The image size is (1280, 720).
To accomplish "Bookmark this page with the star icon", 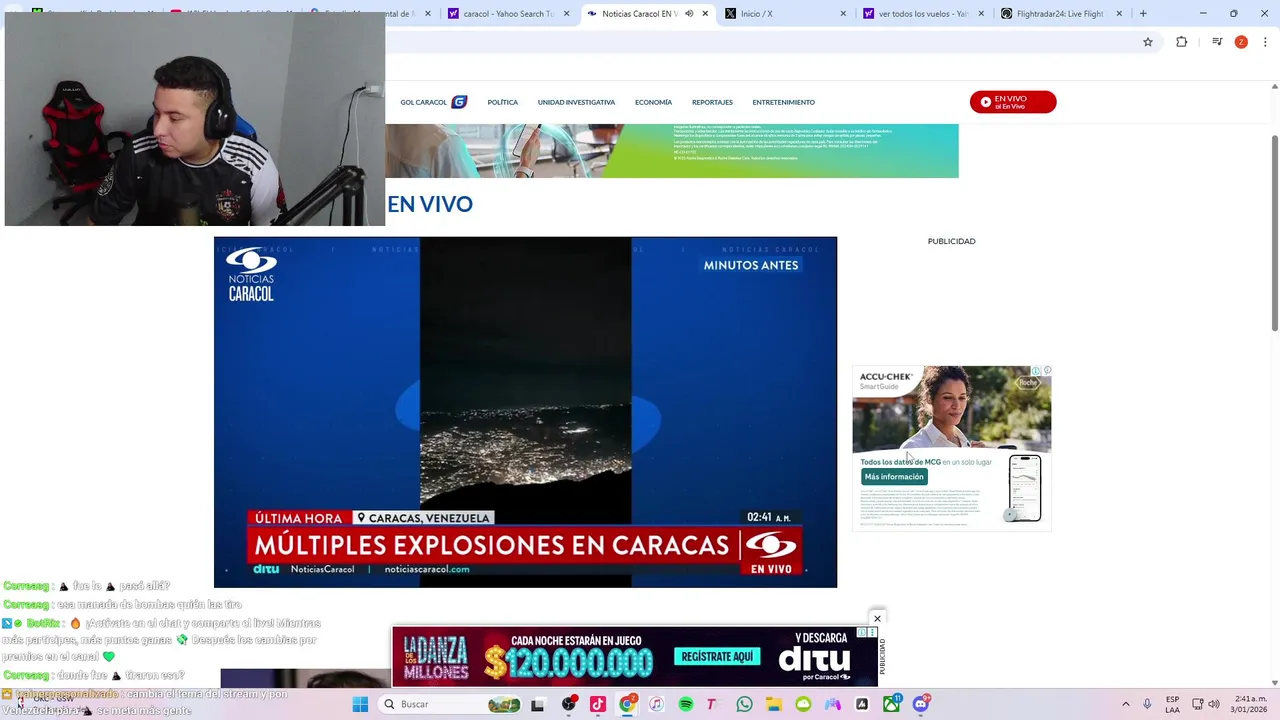I will click(1148, 42).
